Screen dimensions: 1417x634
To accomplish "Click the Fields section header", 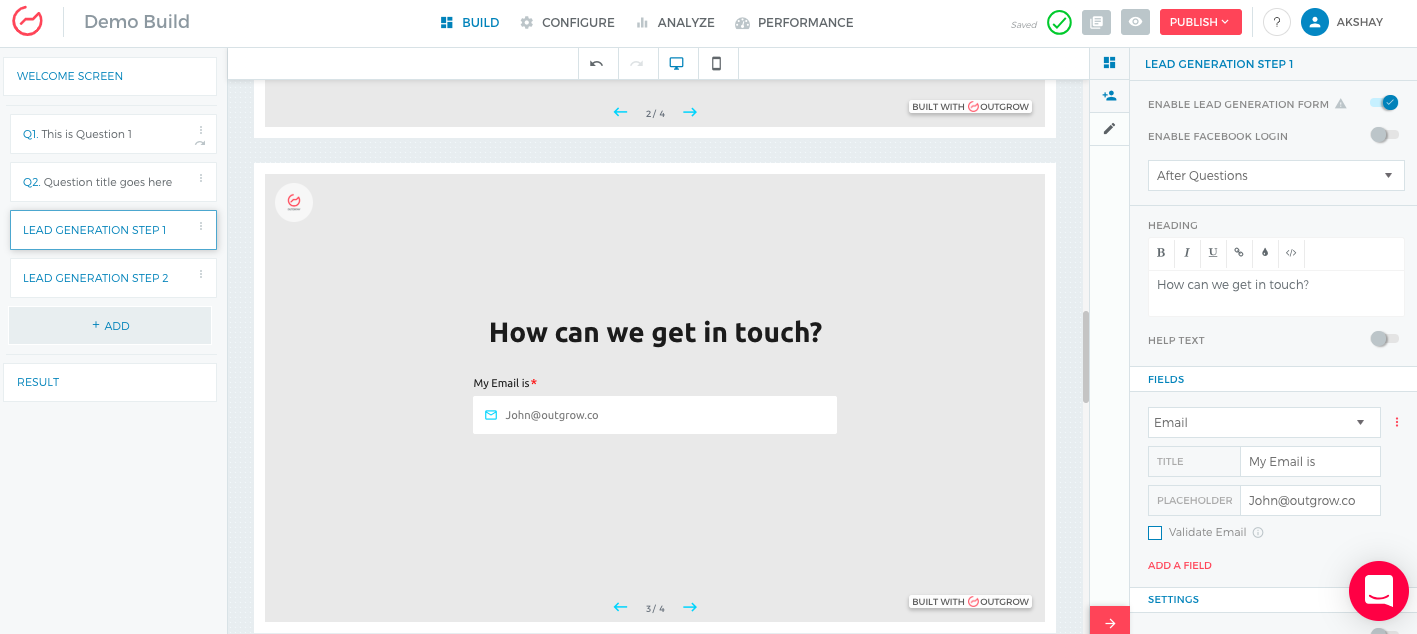I will point(1273,380).
